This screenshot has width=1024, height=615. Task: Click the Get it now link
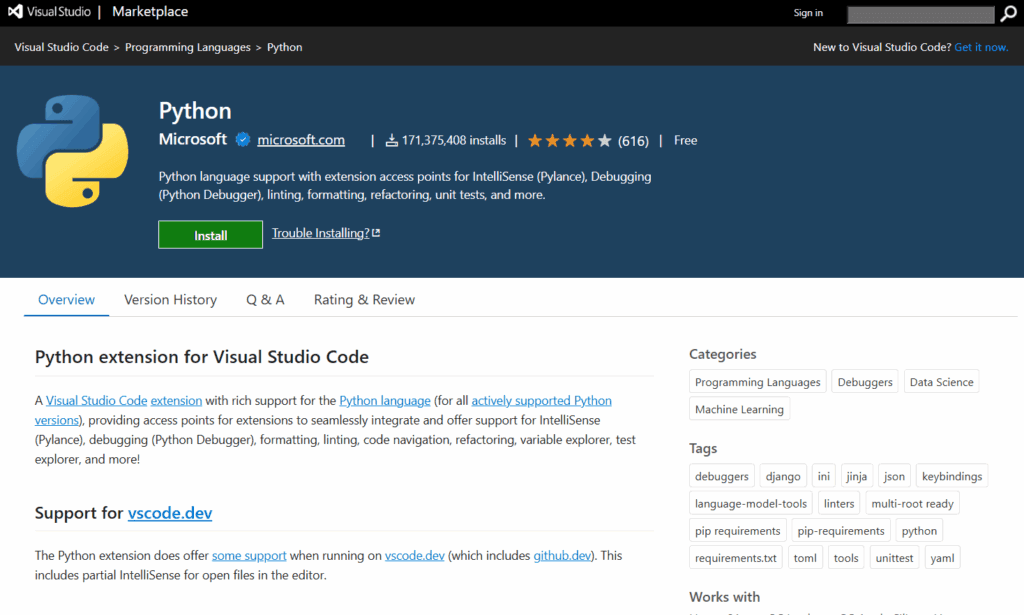click(981, 47)
